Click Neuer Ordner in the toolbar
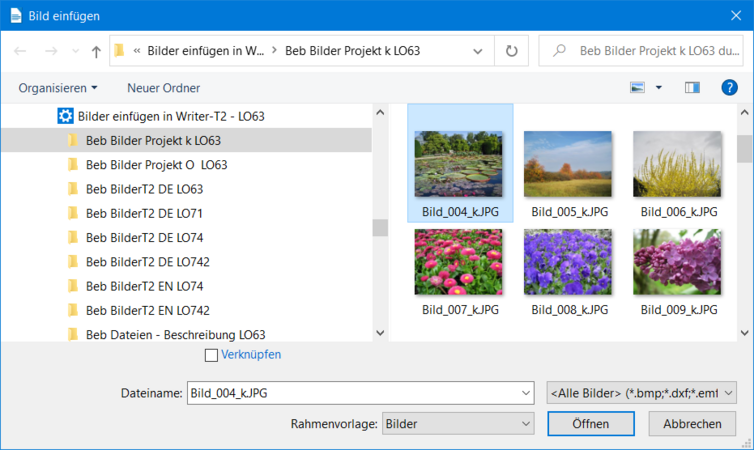This screenshot has height=450, width=754. (x=163, y=88)
